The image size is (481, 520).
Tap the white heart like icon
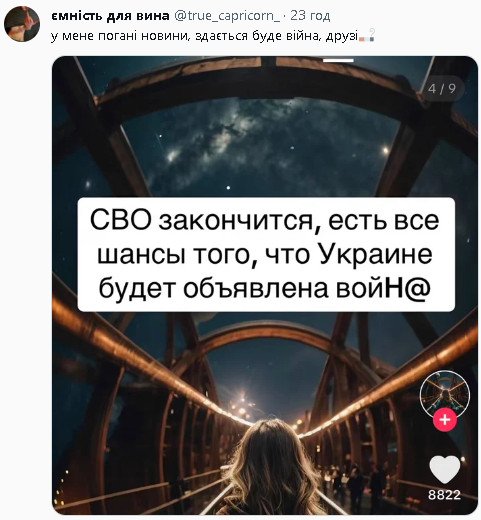(445, 469)
